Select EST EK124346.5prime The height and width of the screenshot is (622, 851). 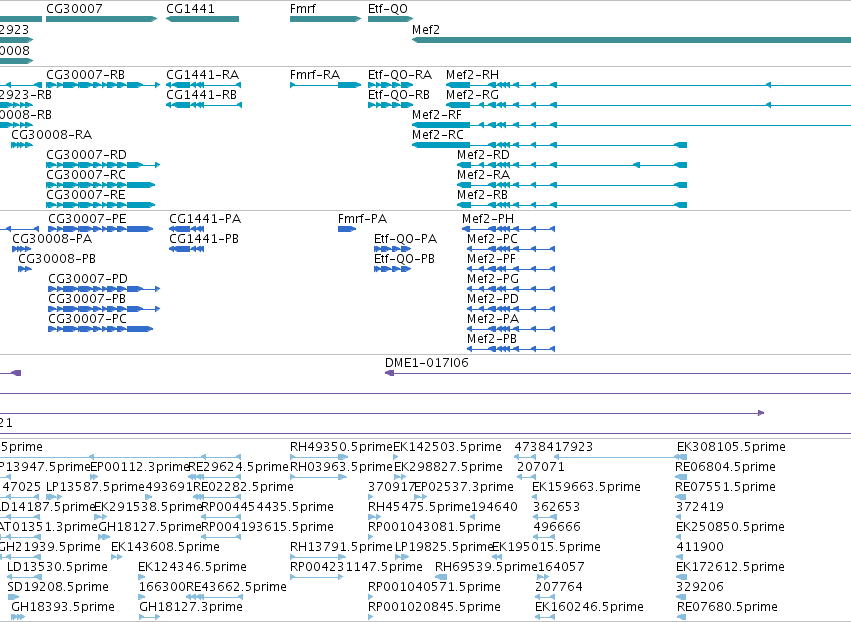point(141,577)
